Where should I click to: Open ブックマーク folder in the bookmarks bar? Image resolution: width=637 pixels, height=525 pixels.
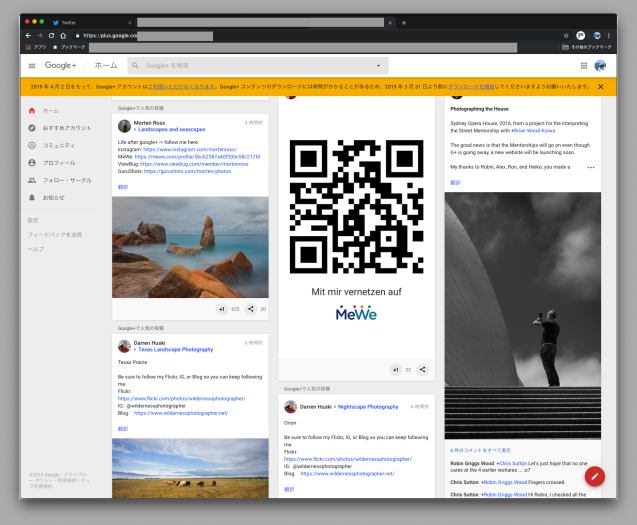point(69,47)
